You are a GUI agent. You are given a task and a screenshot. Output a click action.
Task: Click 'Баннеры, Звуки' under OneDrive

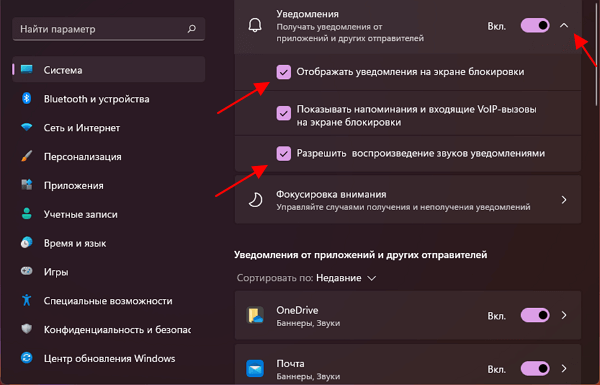(x=308, y=323)
